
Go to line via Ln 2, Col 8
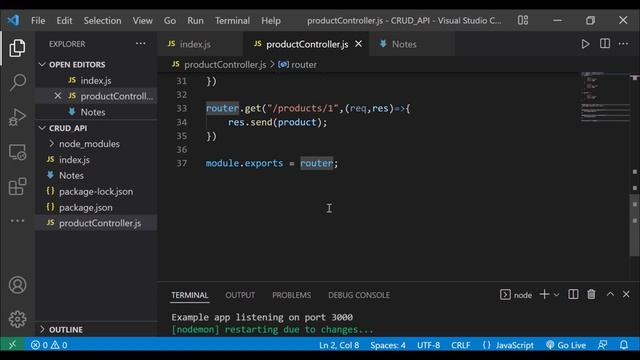click(x=339, y=345)
